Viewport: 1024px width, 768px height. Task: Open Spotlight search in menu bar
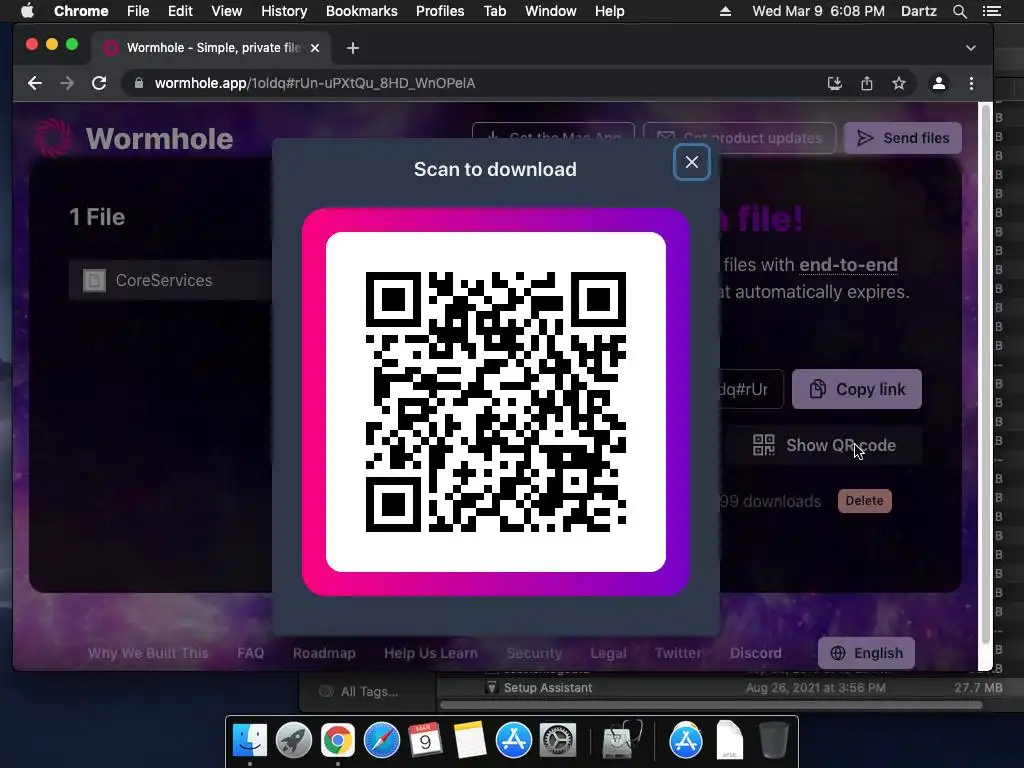(959, 11)
